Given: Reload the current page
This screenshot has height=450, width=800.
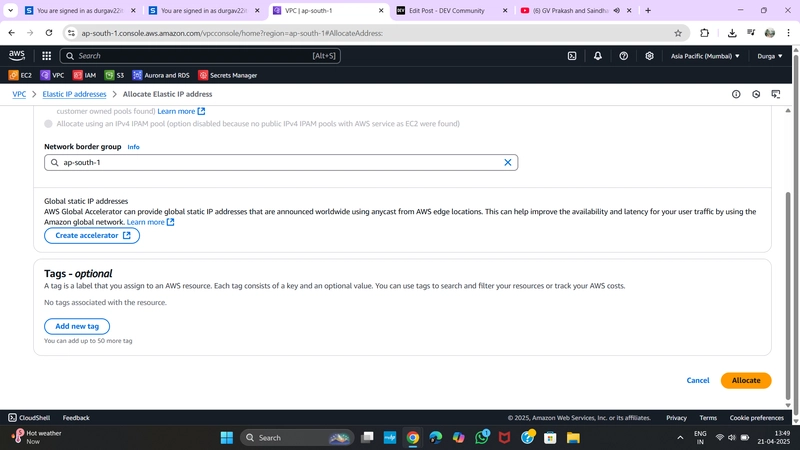Looking at the screenshot, I should click(x=49, y=33).
